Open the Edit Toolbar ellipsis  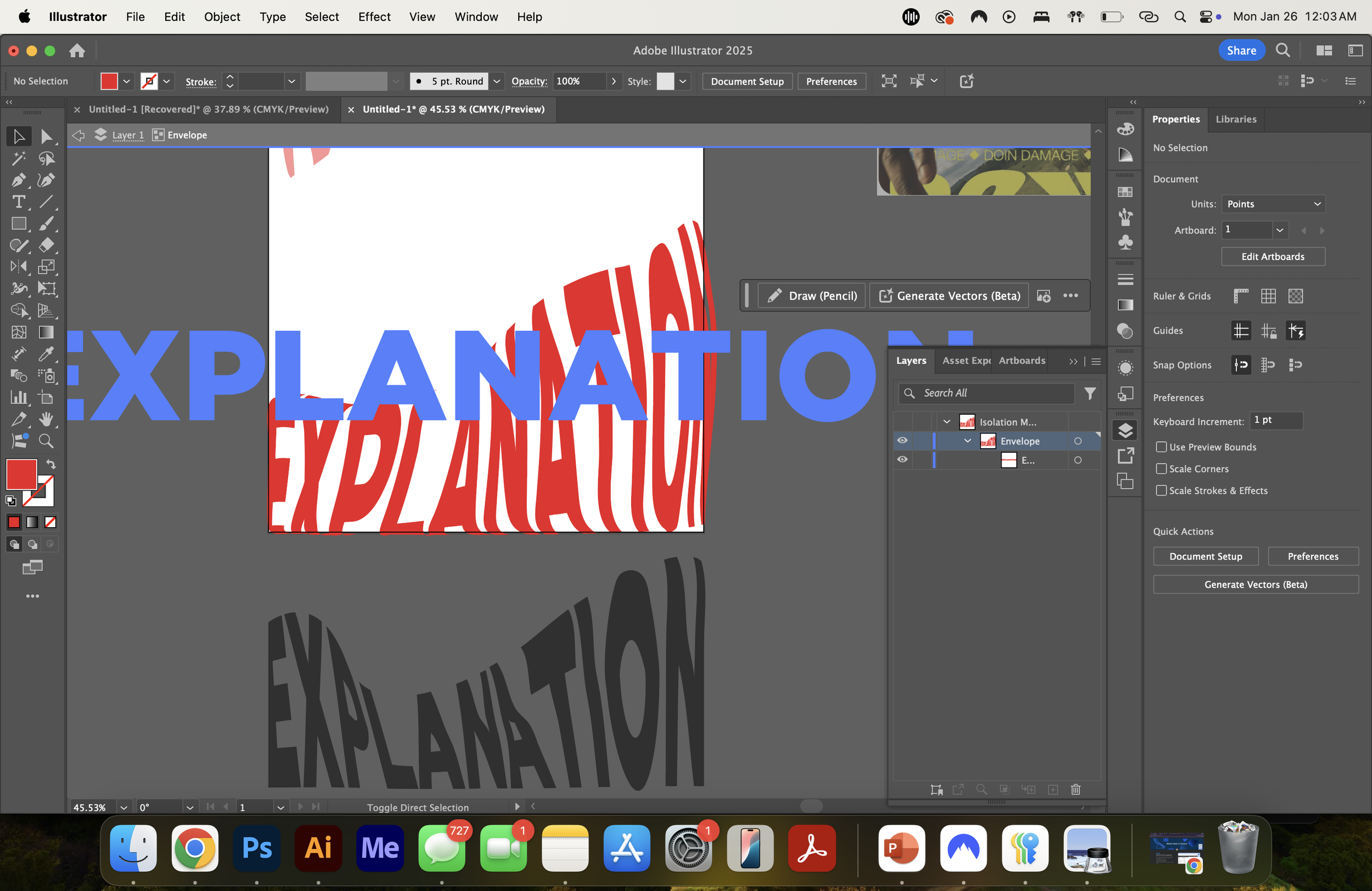(33, 596)
